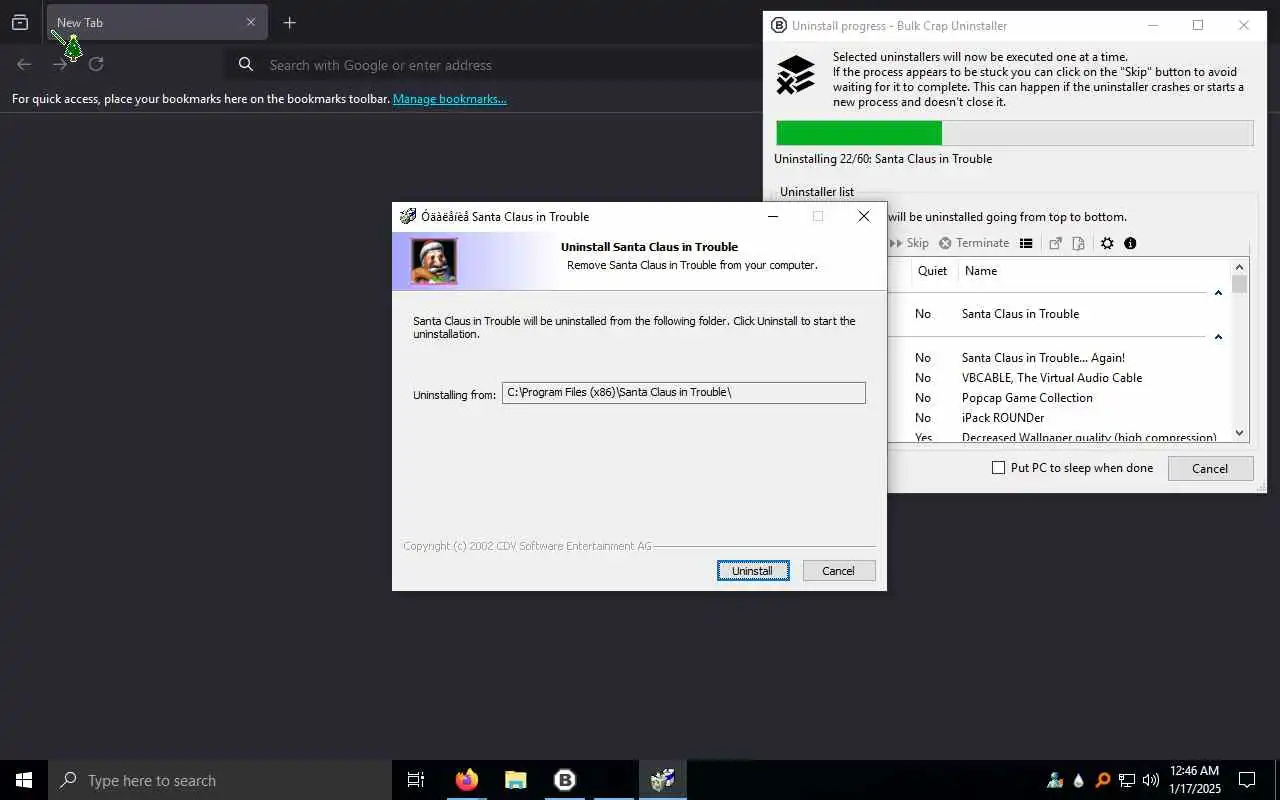Click the green uninstall progress bar

(x=859, y=133)
